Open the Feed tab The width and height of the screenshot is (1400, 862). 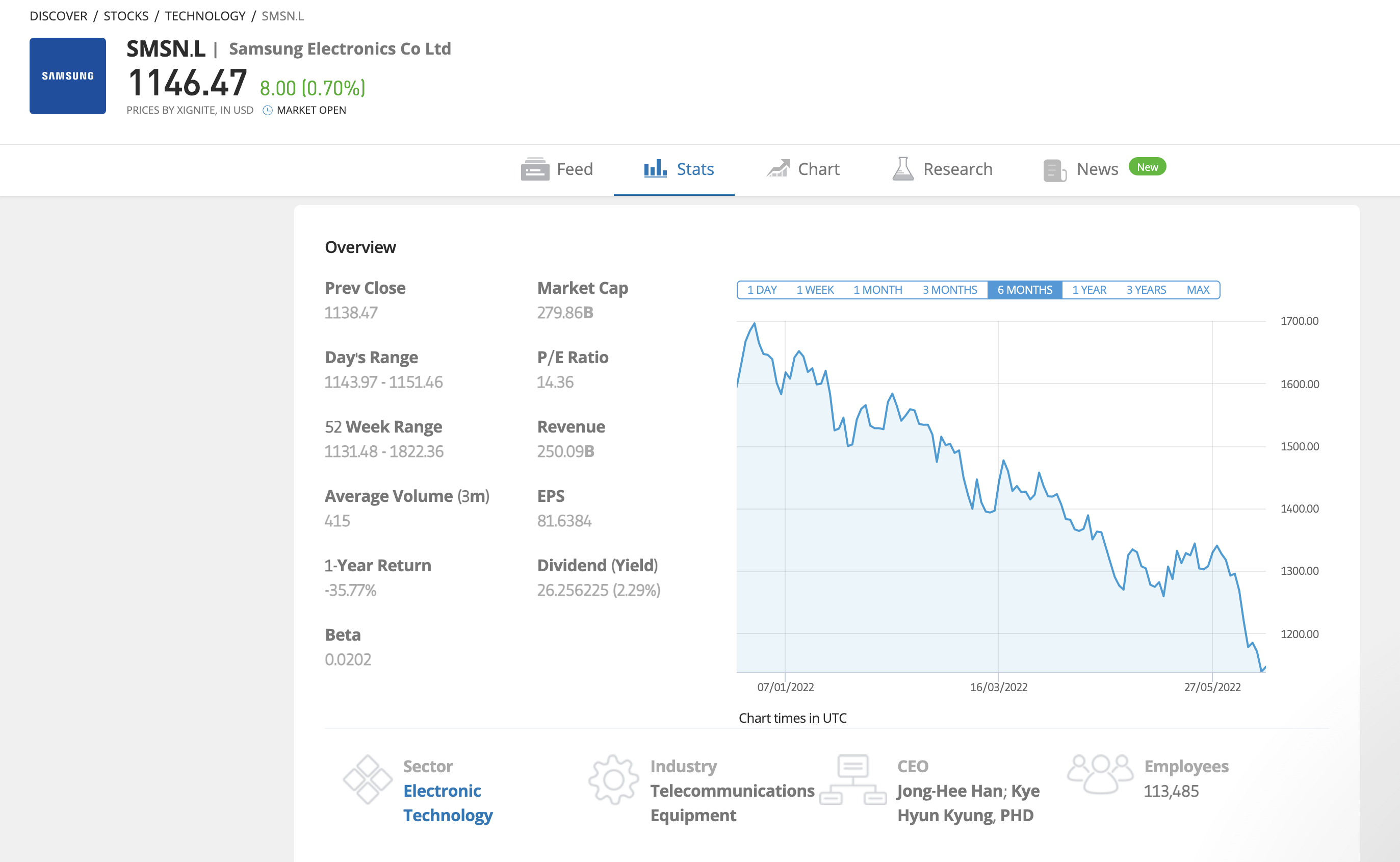tap(557, 169)
